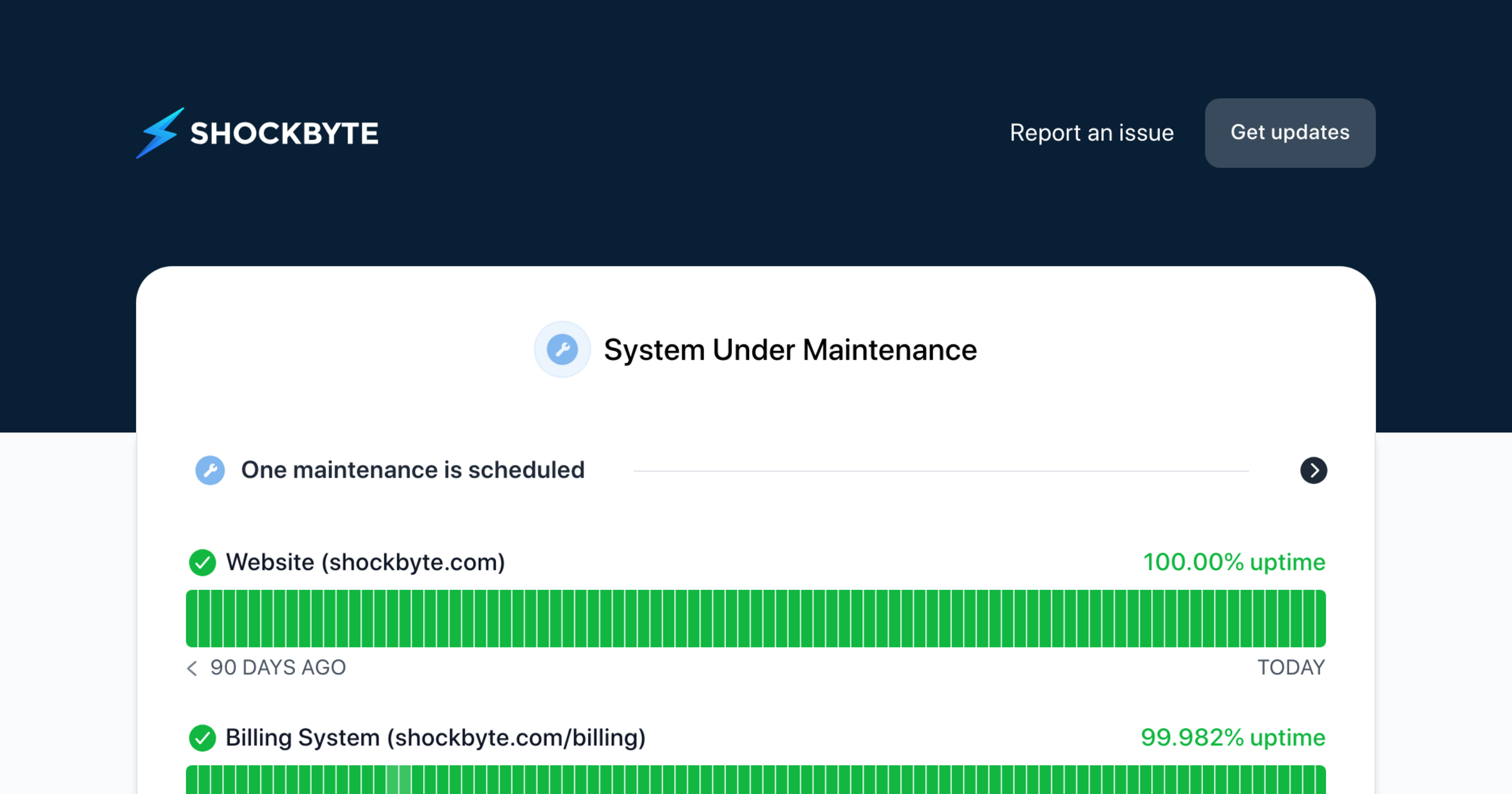The width and height of the screenshot is (1512, 794).
Task: Click the dark circular chevron arrow button
Action: pos(1314,470)
